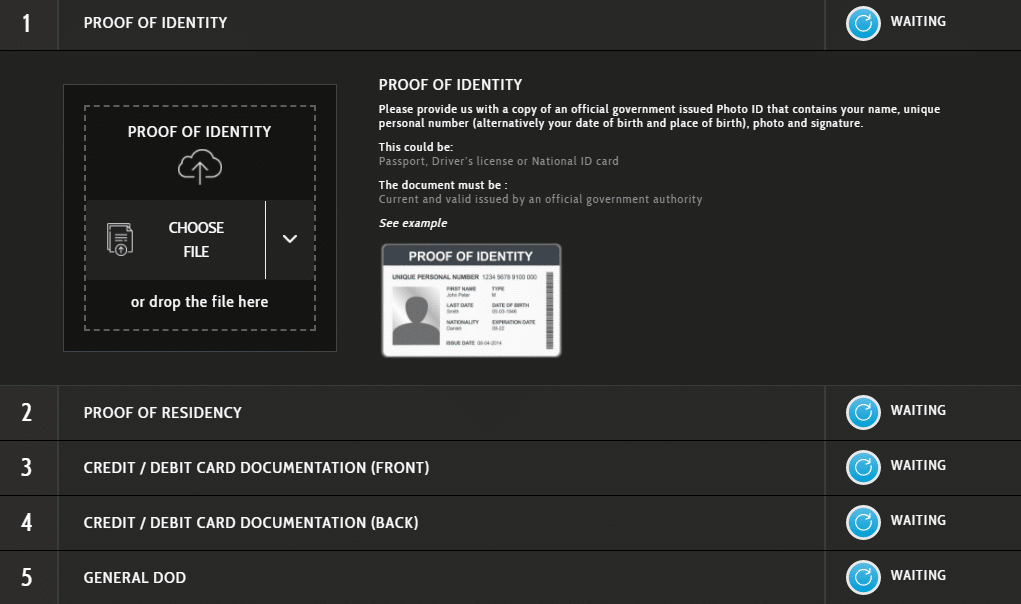Click 'This could be:' label
1021x604 pixels.
(416, 147)
